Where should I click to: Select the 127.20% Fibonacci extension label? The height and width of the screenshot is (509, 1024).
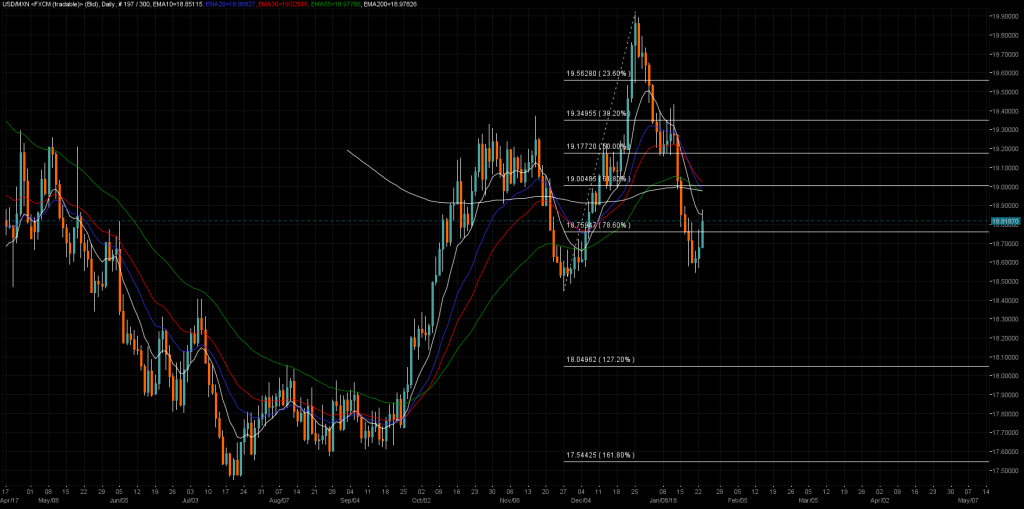click(x=600, y=359)
